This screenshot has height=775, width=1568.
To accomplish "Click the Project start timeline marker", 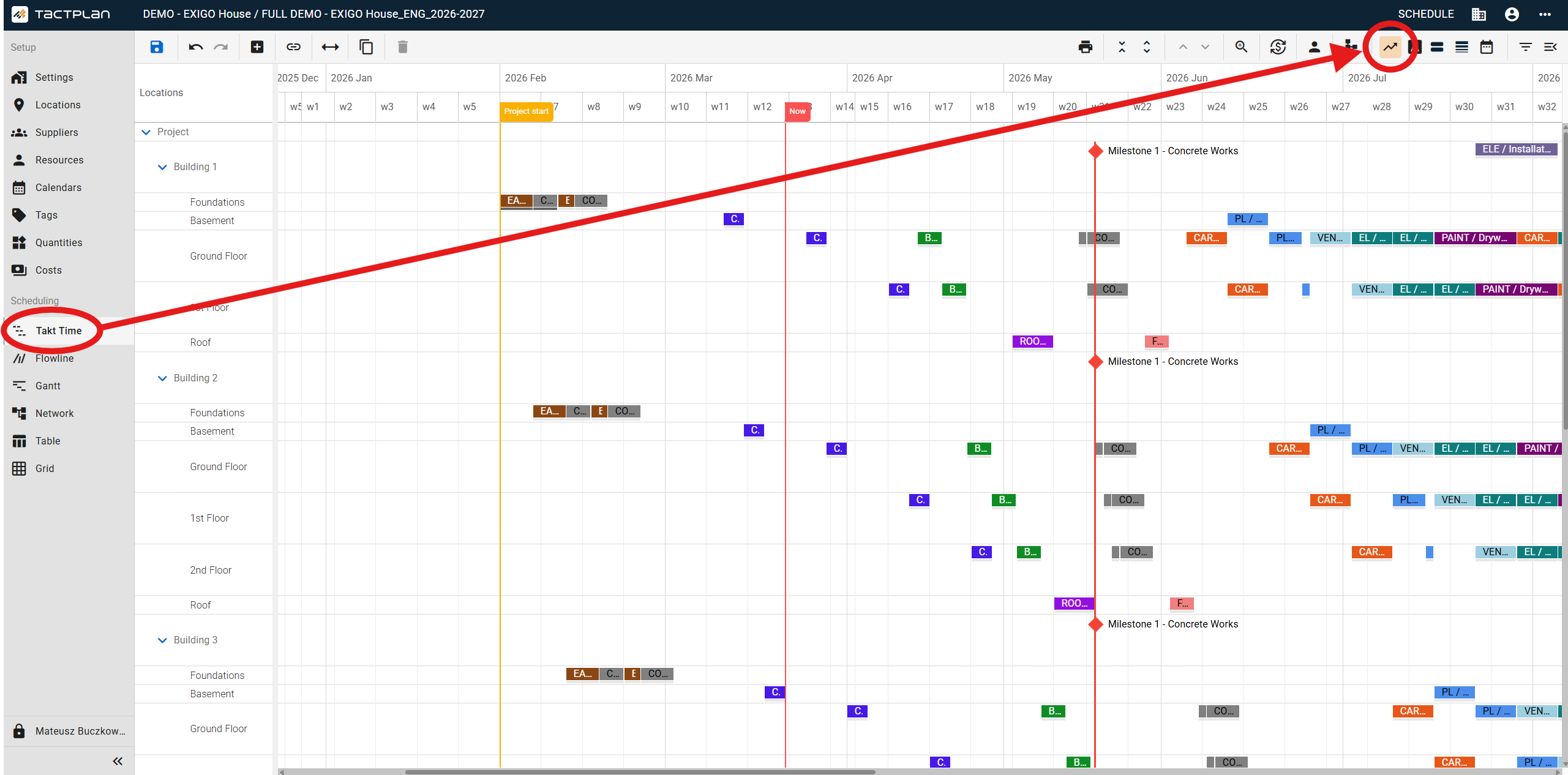I will (x=527, y=111).
